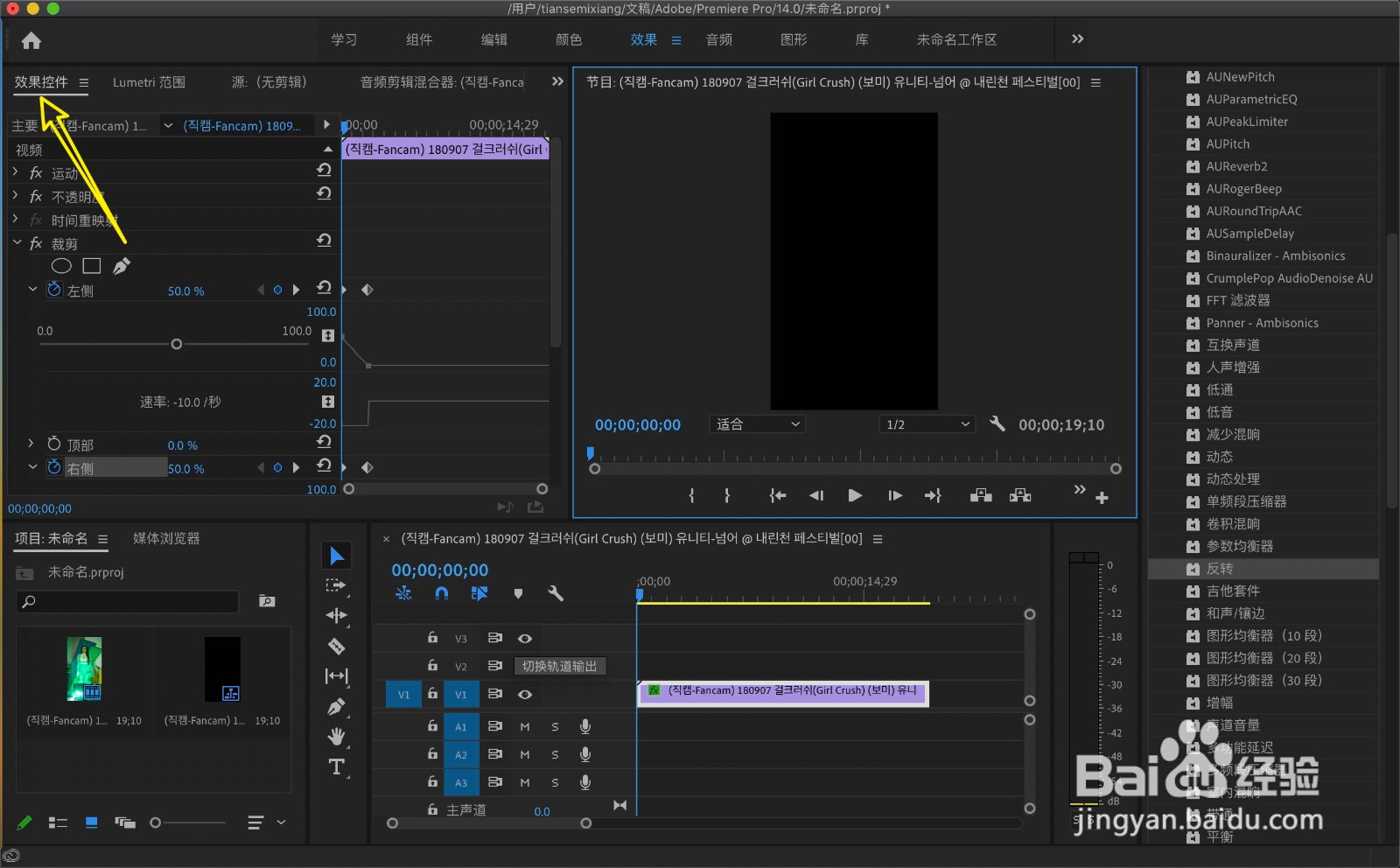Click the Mark Out button
The image size is (1400, 868).
727,495
